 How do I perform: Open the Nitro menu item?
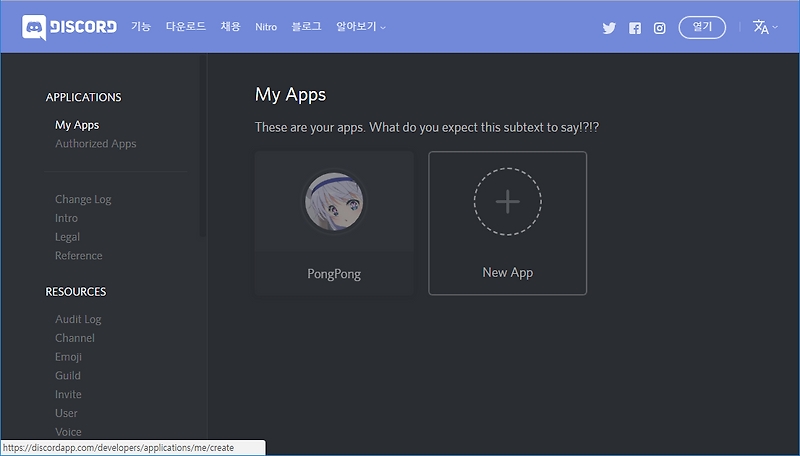click(266, 27)
